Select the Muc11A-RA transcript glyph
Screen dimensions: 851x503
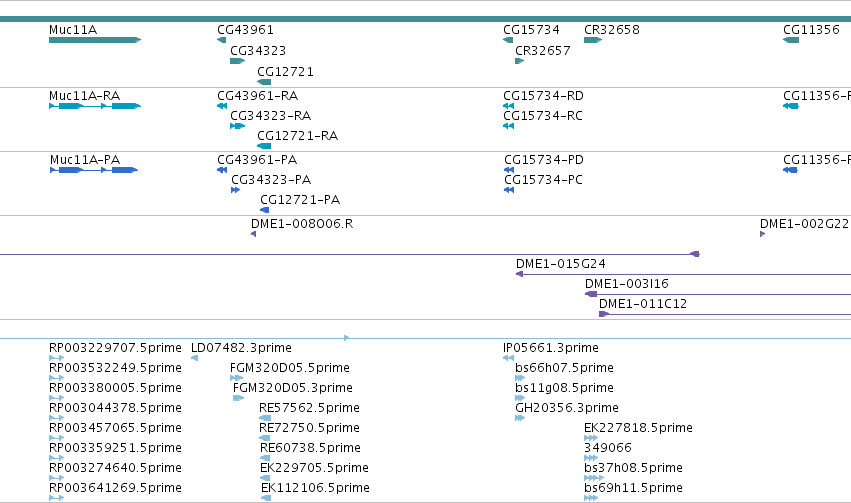[95, 106]
